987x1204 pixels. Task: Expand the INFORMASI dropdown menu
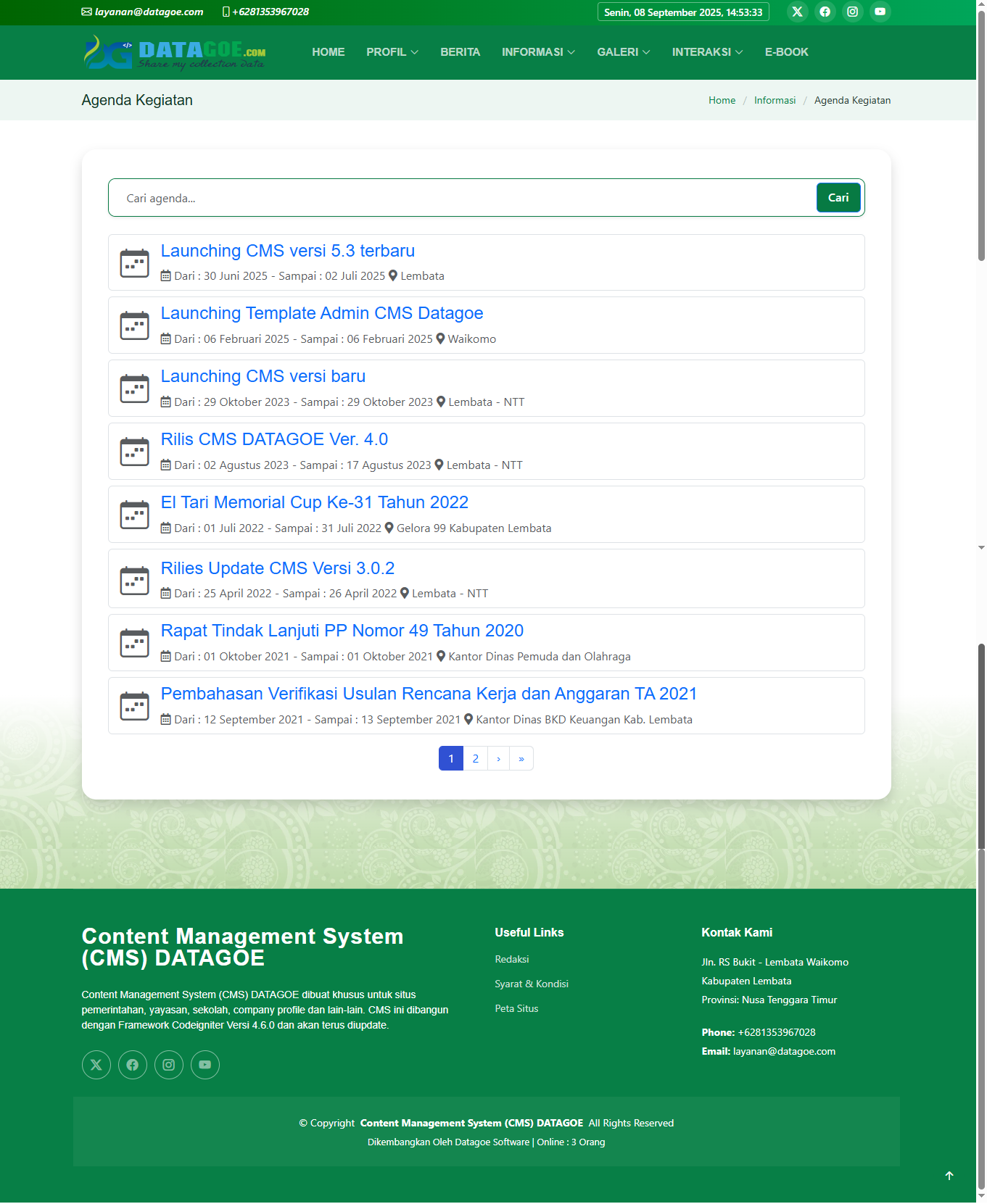537,52
